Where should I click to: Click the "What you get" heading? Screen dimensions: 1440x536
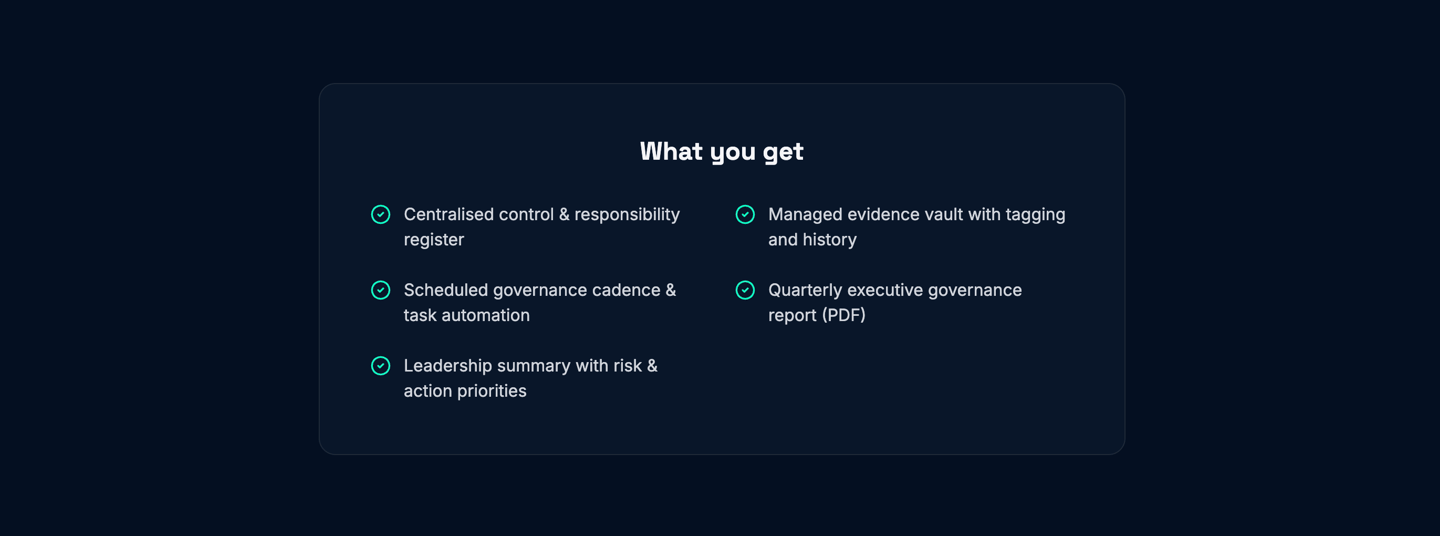pos(721,151)
